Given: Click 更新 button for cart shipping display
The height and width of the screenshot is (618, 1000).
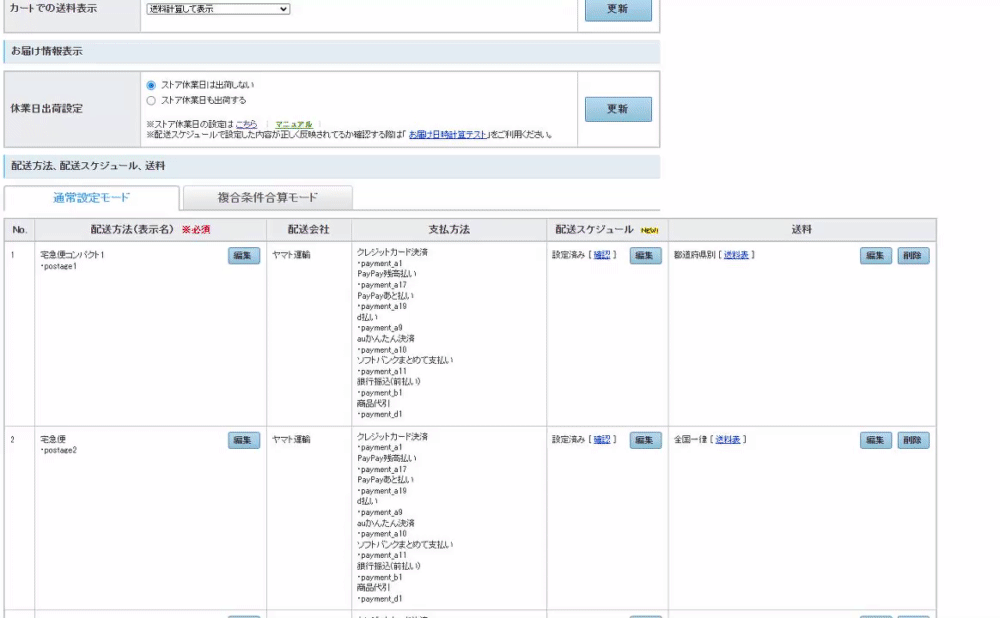Looking at the screenshot, I should point(617,10).
